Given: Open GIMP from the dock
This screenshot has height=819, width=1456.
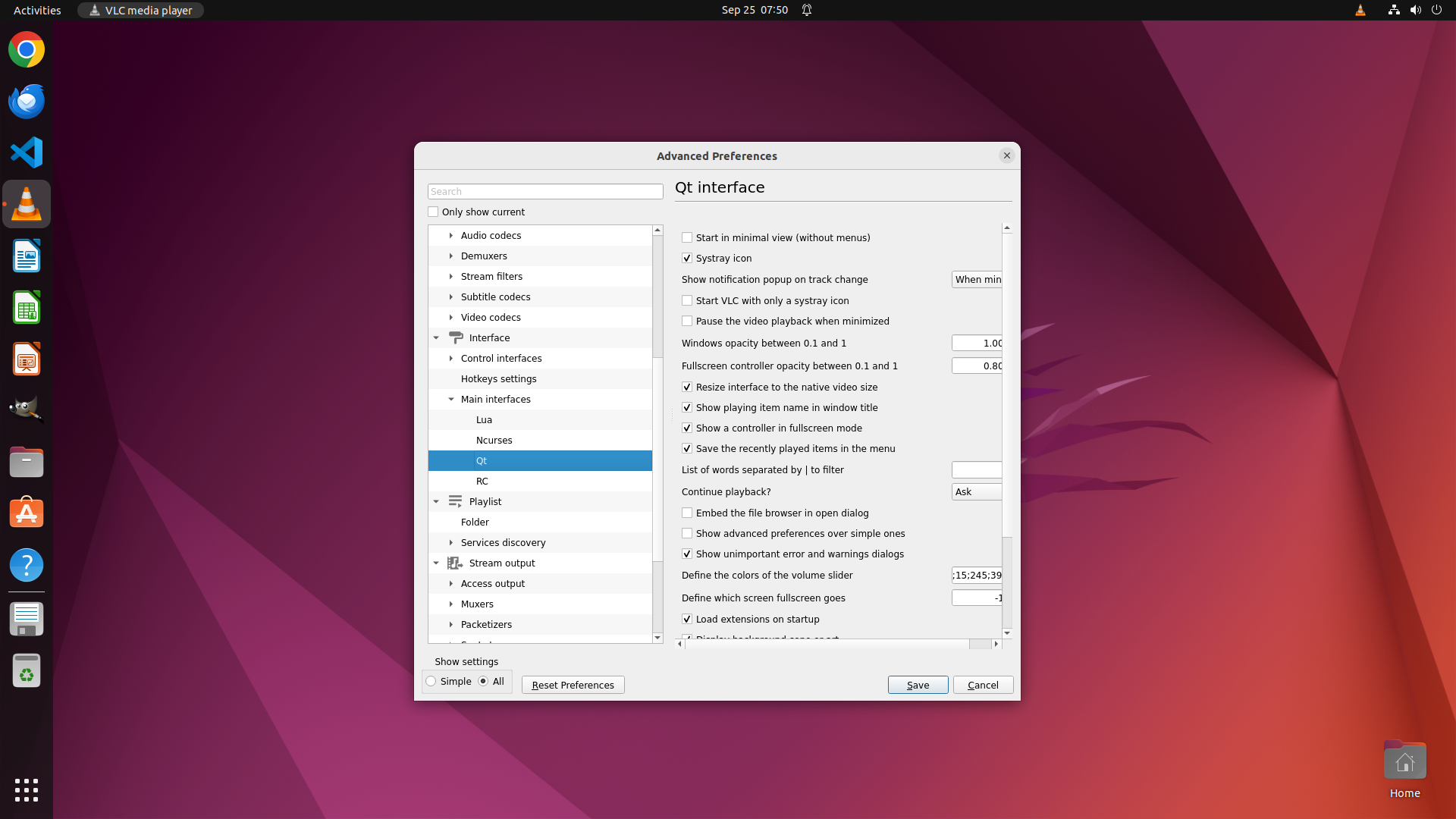Looking at the screenshot, I should 27,409.
